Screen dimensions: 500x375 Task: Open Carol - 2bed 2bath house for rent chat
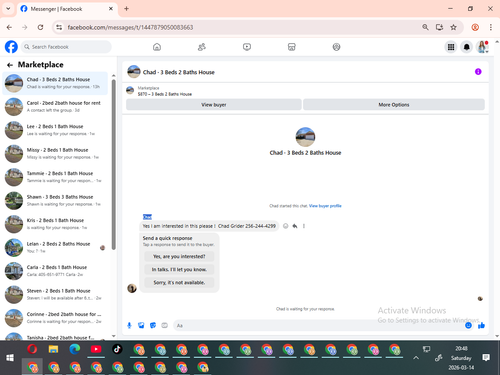tap(55, 107)
